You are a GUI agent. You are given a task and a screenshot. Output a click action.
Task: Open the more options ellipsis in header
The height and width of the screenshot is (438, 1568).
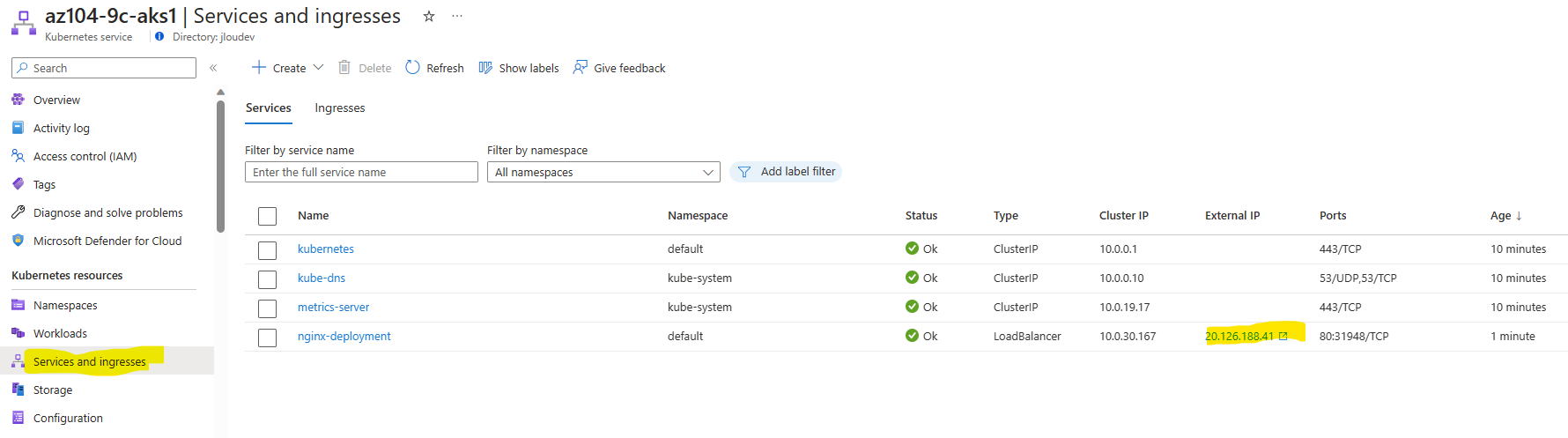(x=457, y=16)
